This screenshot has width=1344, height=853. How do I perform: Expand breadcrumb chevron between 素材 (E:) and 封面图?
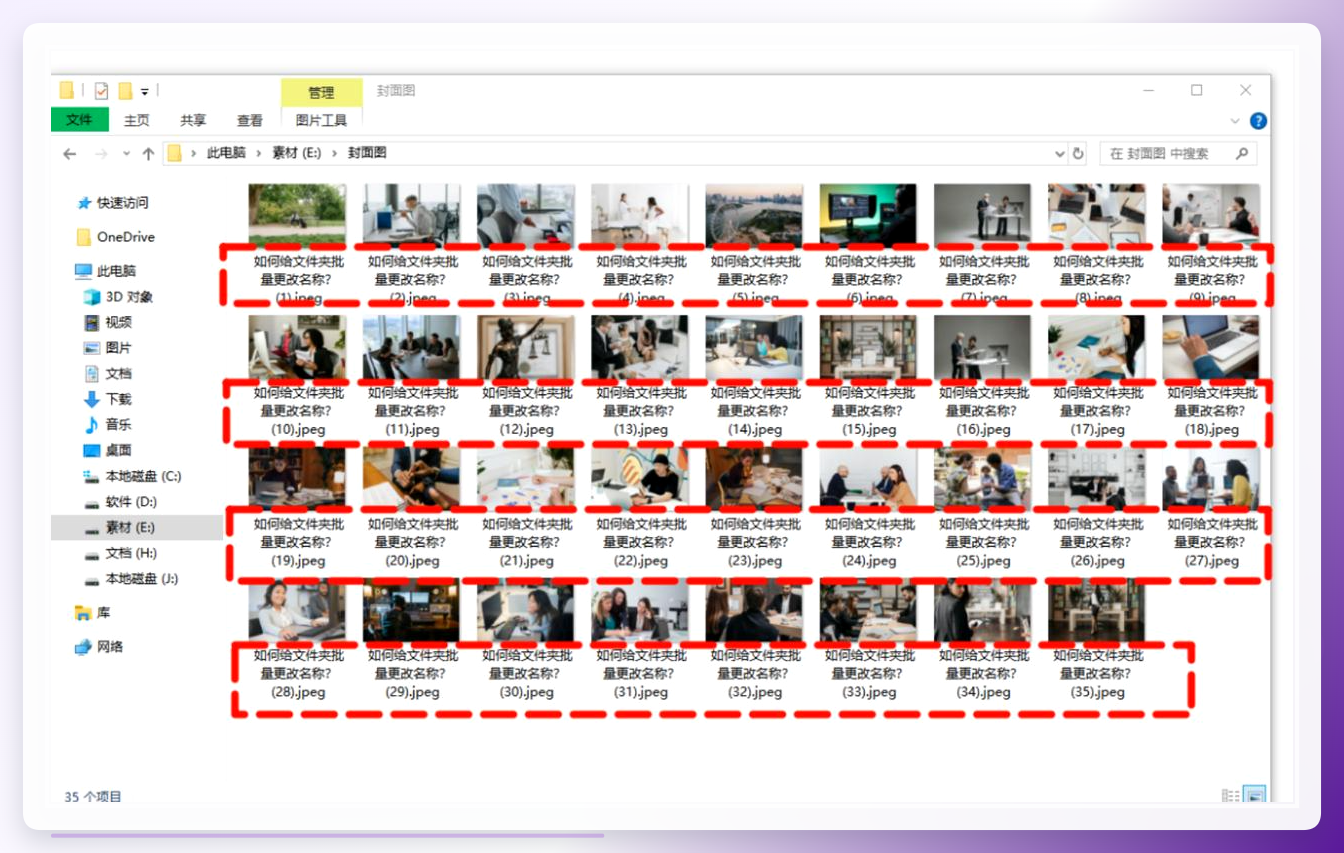coord(334,154)
